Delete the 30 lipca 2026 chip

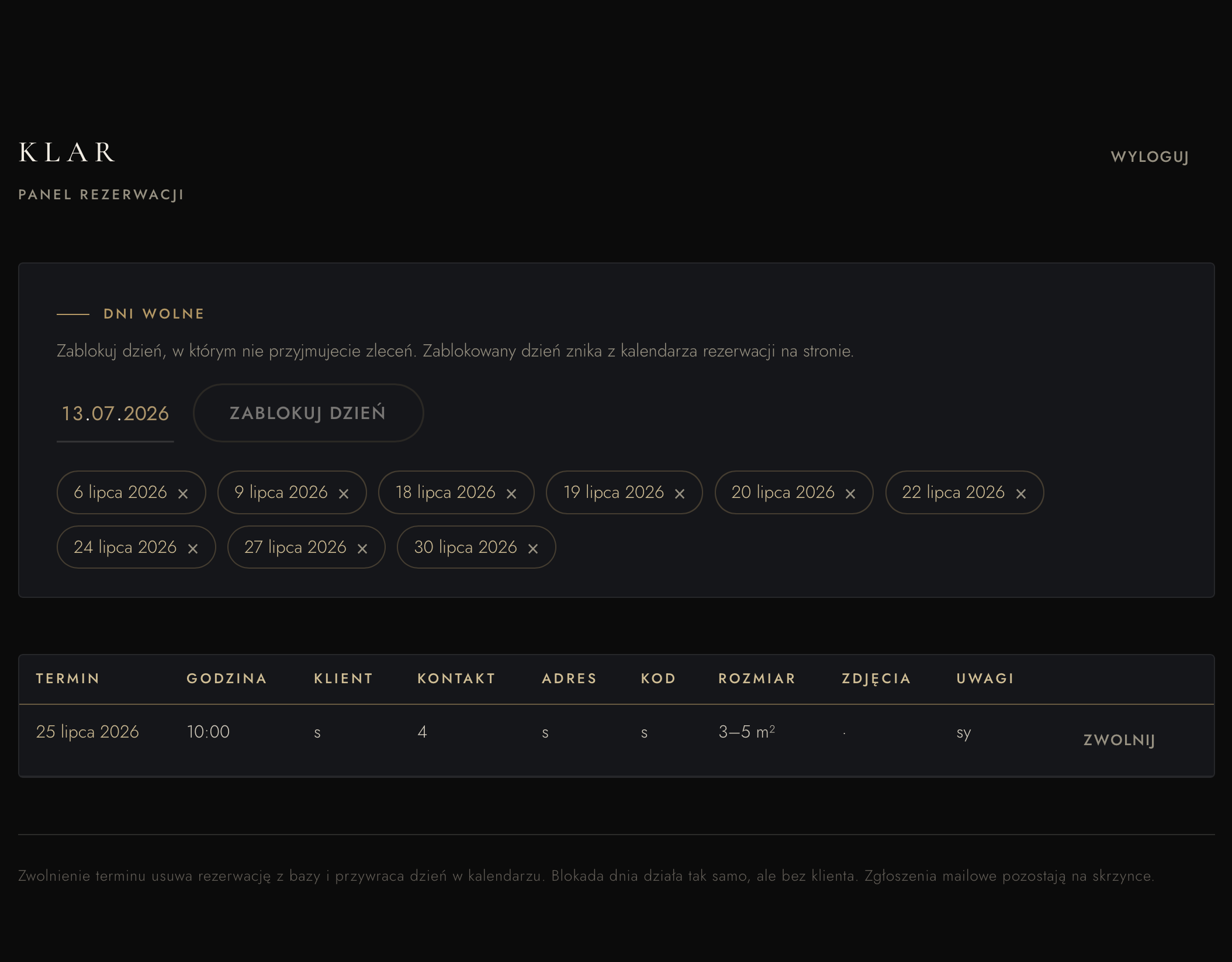[533, 549]
